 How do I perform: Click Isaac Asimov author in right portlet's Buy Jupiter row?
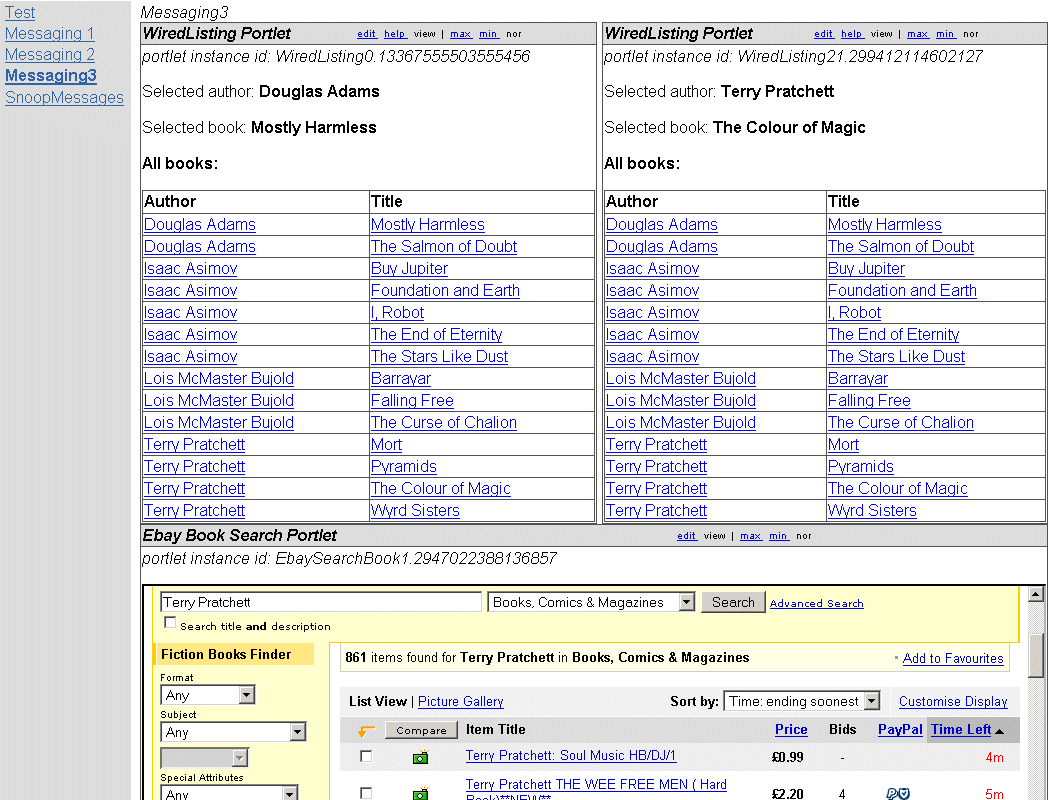pos(652,269)
